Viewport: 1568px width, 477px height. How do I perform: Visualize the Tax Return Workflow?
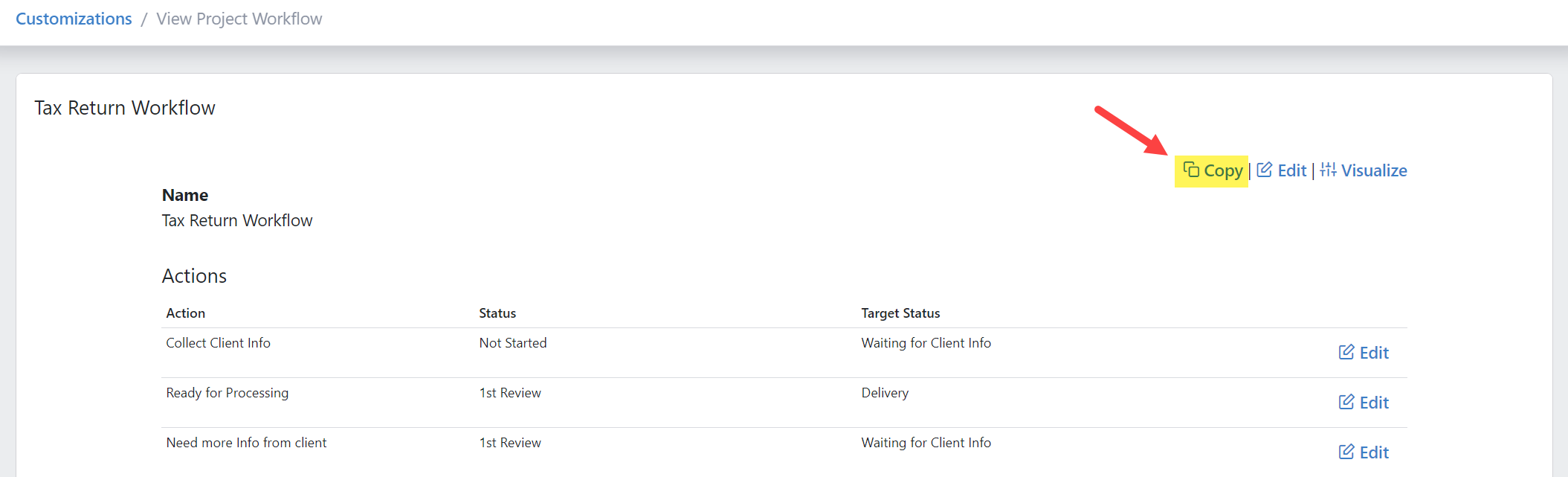(1374, 170)
